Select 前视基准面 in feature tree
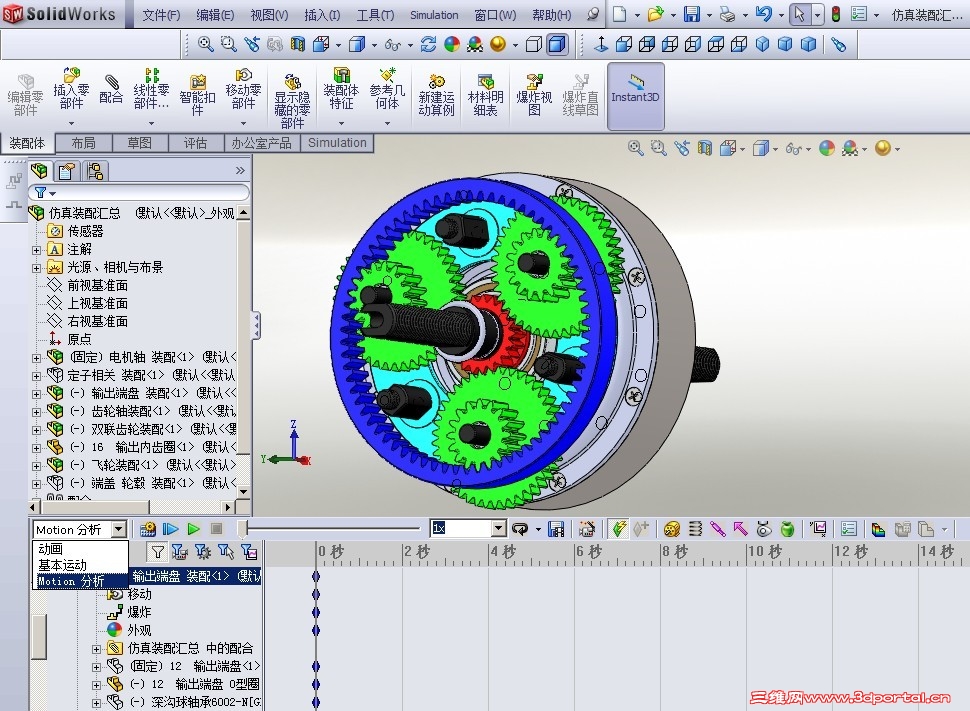Screen dimensions: 970x711 [97, 285]
